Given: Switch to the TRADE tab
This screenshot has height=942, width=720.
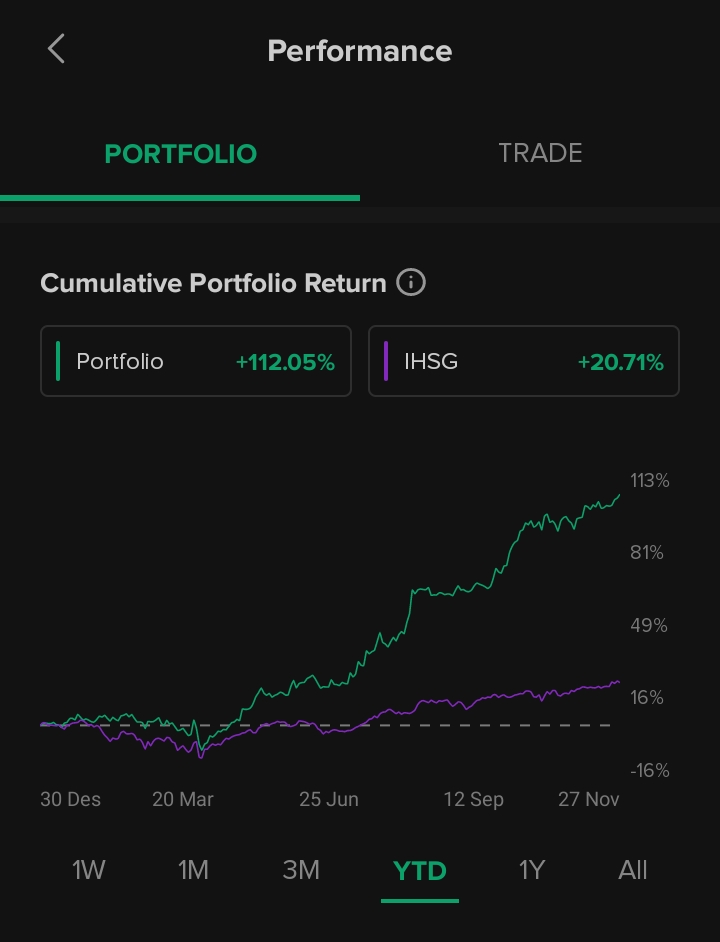Looking at the screenshot, I should tap(540, 153).
